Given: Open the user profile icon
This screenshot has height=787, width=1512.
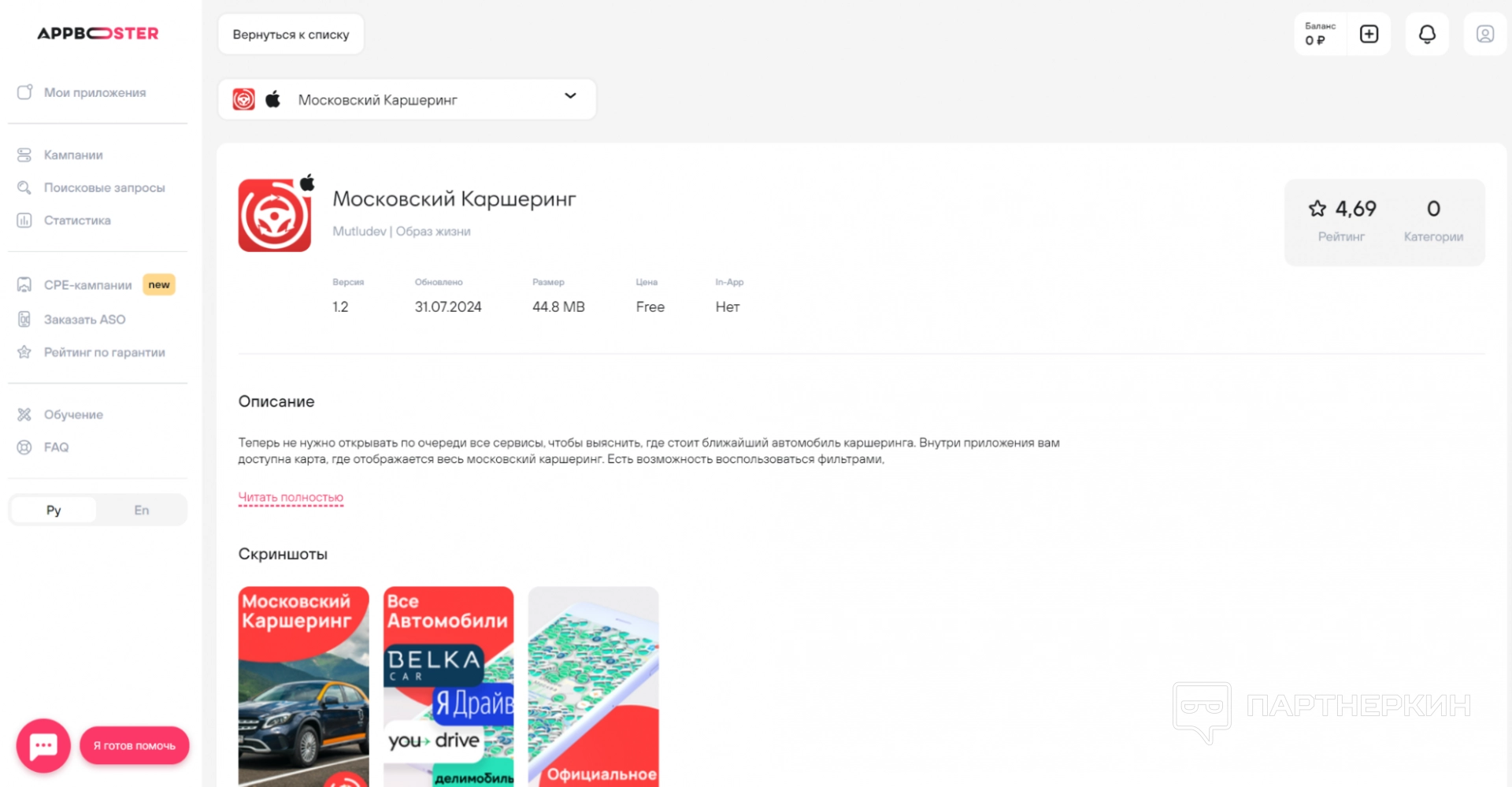Looking at the screenshot, I should pos(1484,35).
